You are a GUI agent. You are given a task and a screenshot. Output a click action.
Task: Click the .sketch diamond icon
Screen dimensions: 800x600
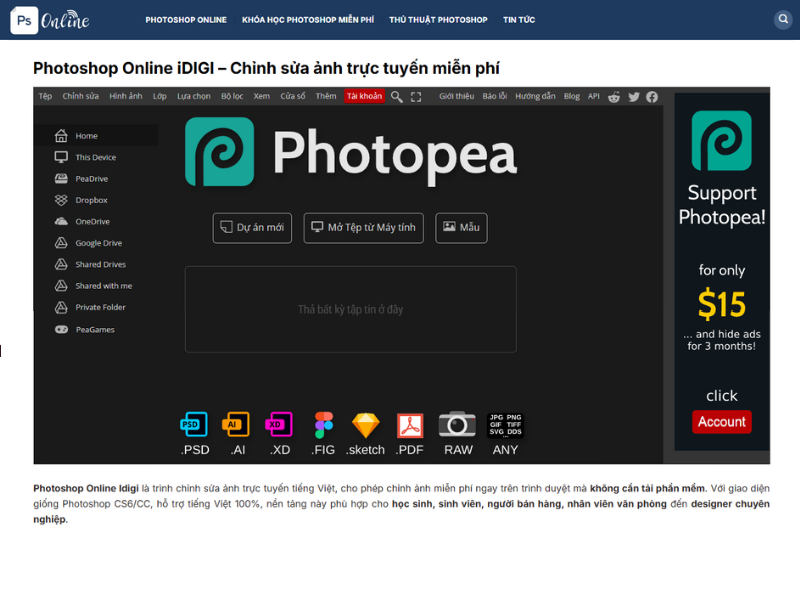click(x=366, y=425)
